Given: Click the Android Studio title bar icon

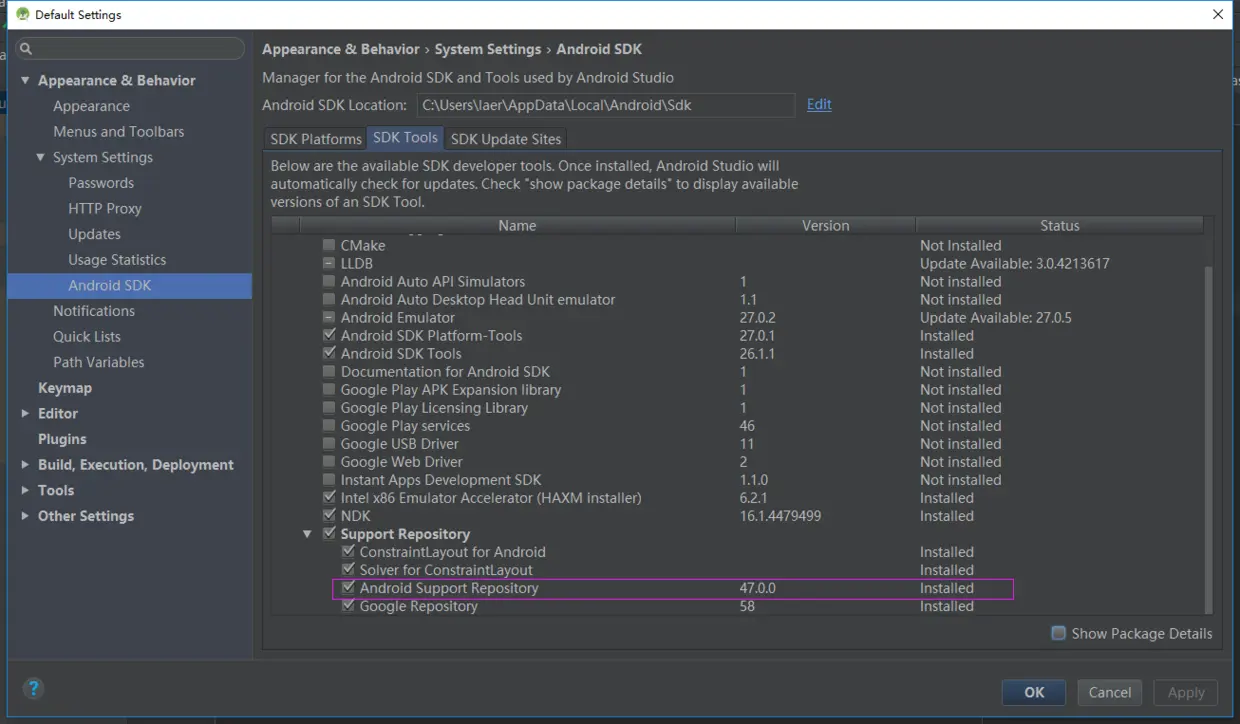Looking at the screenshot, I should [x=23, y=14].
